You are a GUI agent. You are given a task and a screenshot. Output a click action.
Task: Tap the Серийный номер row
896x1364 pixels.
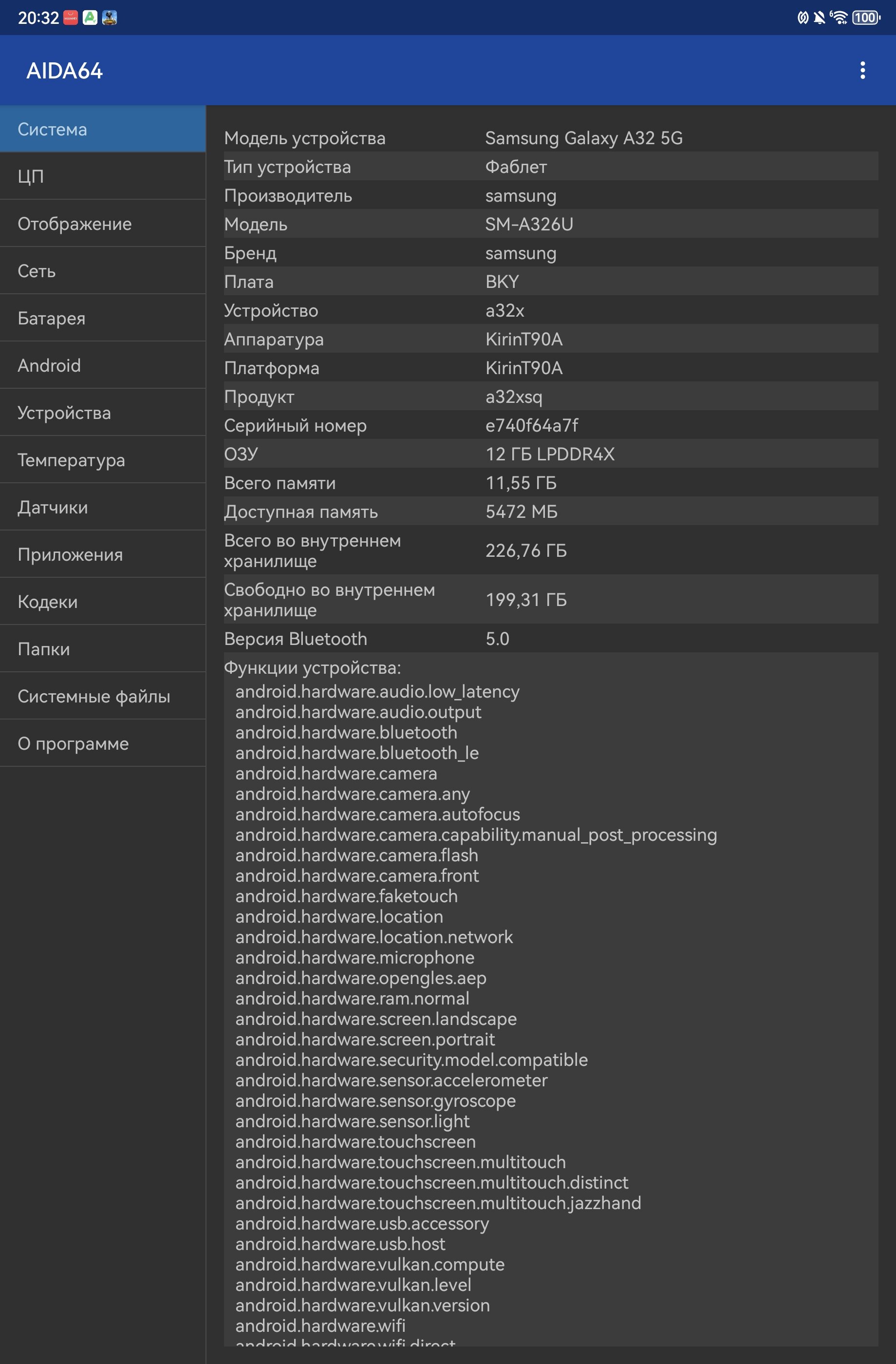pyautogui.click(x=551, y=425)
